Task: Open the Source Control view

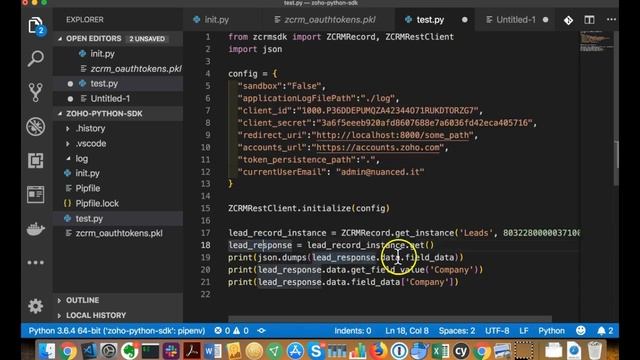Action: coord(36,92)
